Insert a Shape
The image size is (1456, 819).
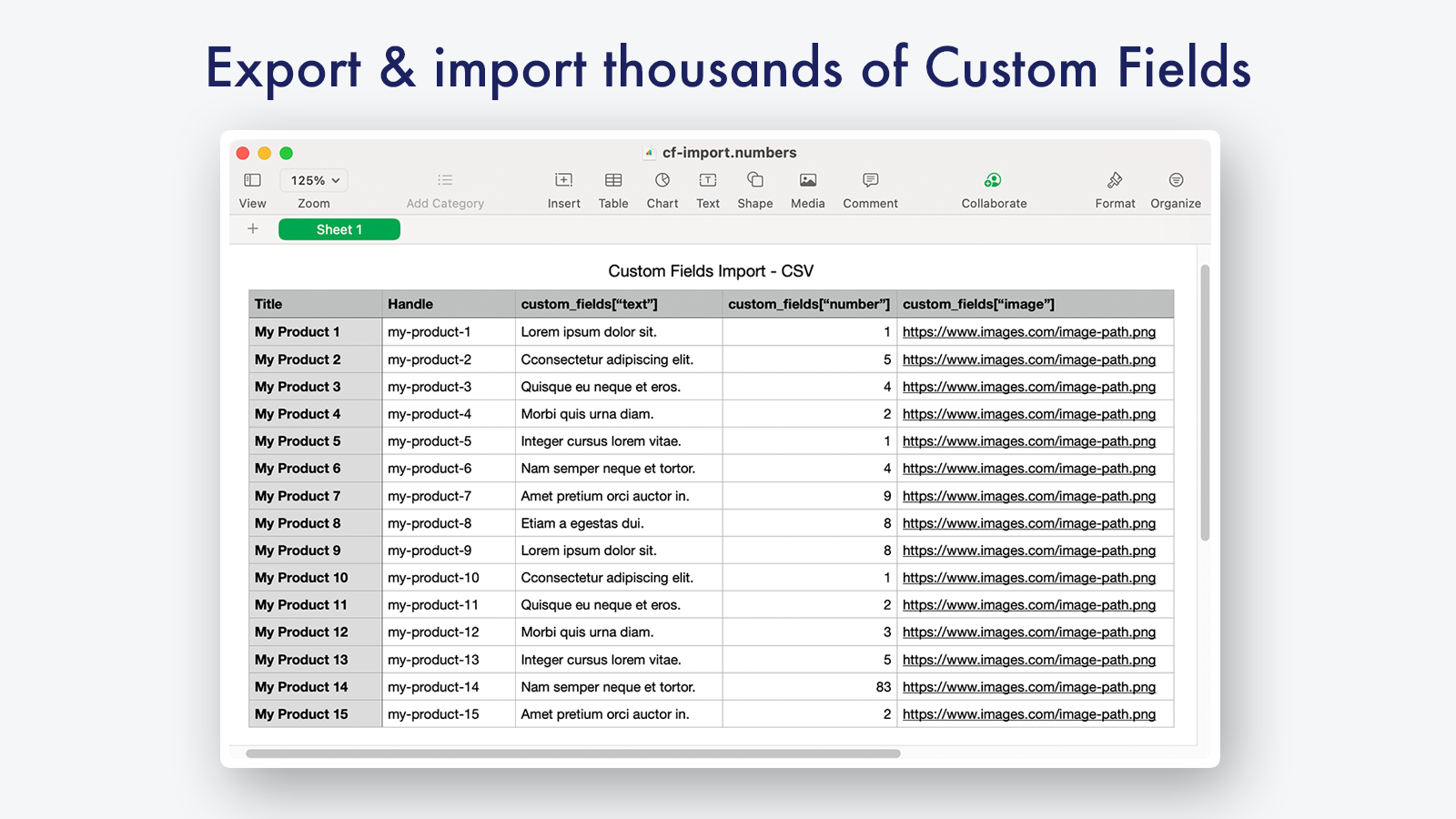coord(754,188)
